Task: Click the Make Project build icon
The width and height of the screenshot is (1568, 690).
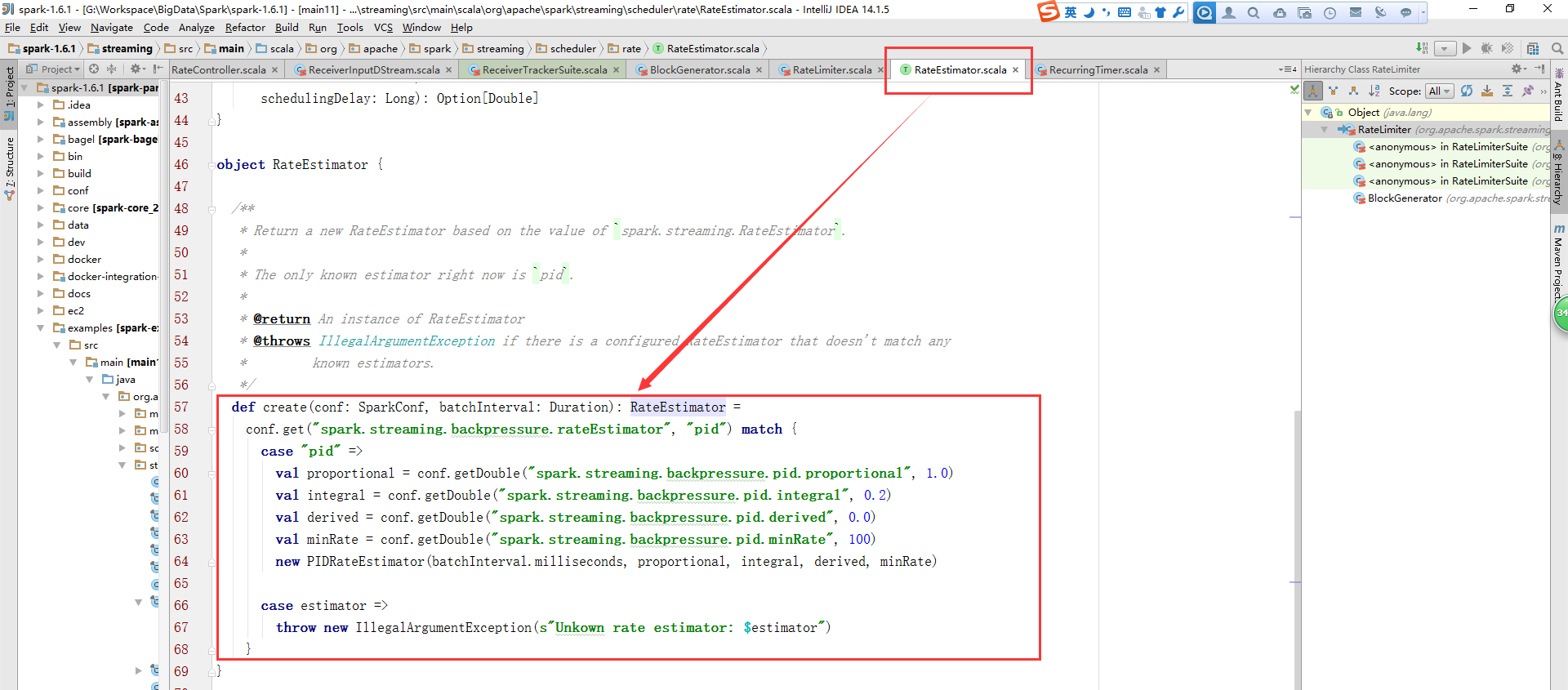Action: tap(1423, 48)
